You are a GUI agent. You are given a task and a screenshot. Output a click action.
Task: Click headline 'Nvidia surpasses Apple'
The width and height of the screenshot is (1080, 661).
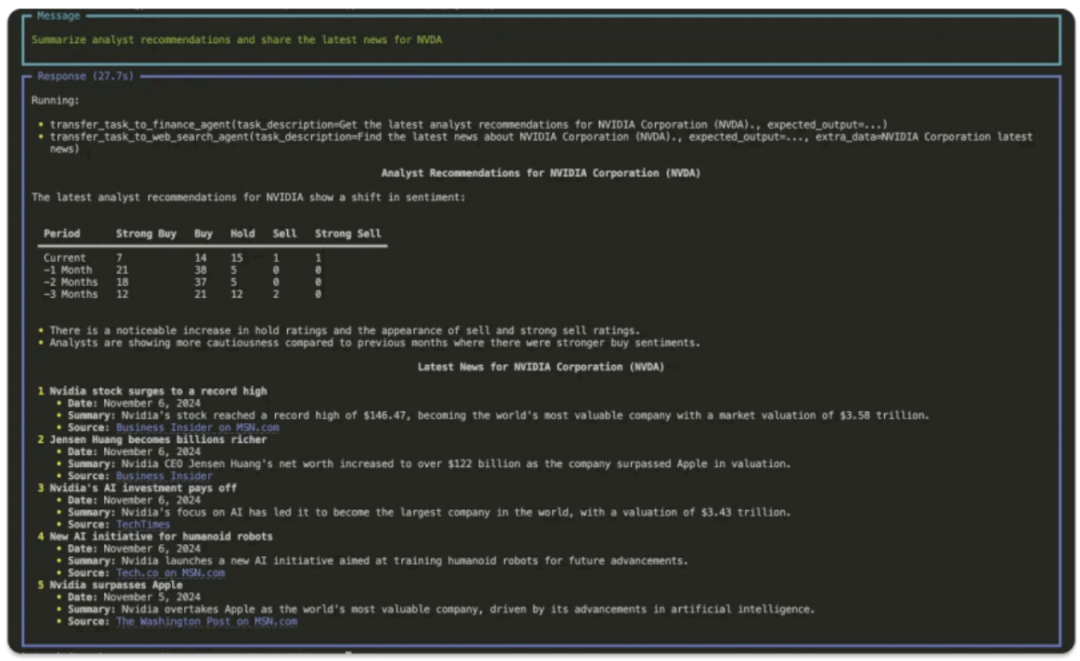coord(116,585)
